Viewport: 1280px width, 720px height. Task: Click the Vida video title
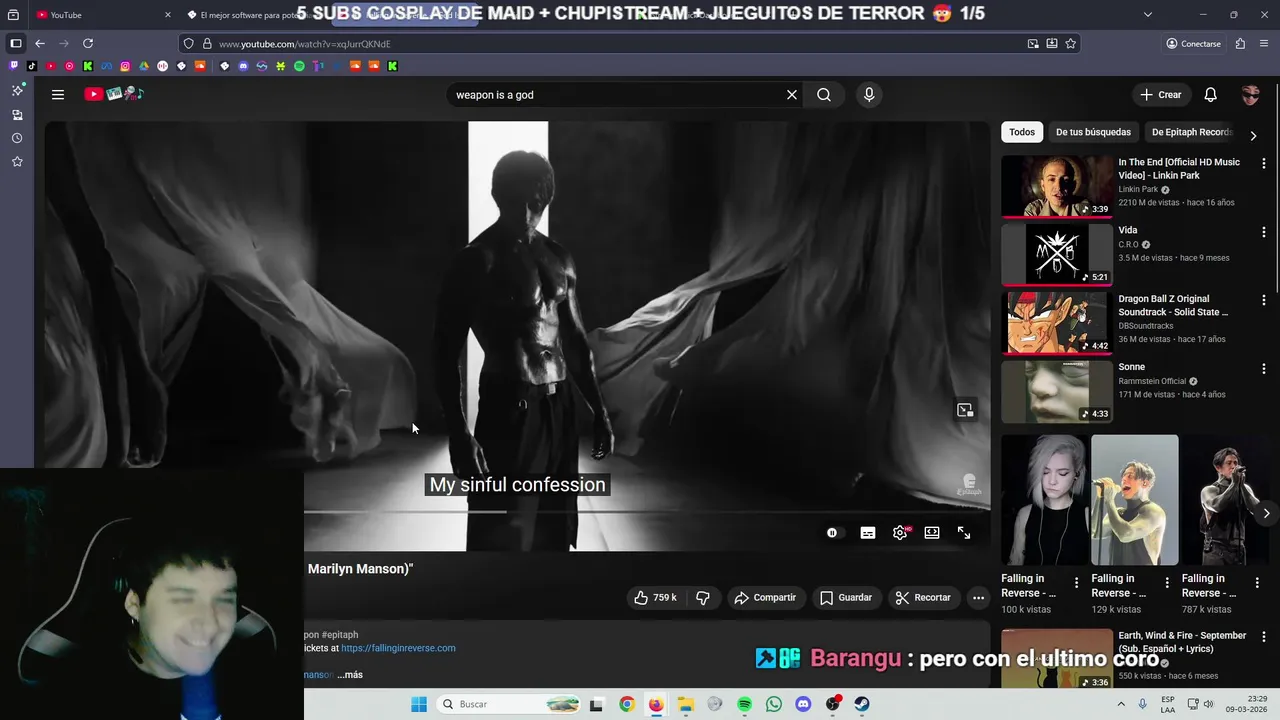click(1128, 231)
